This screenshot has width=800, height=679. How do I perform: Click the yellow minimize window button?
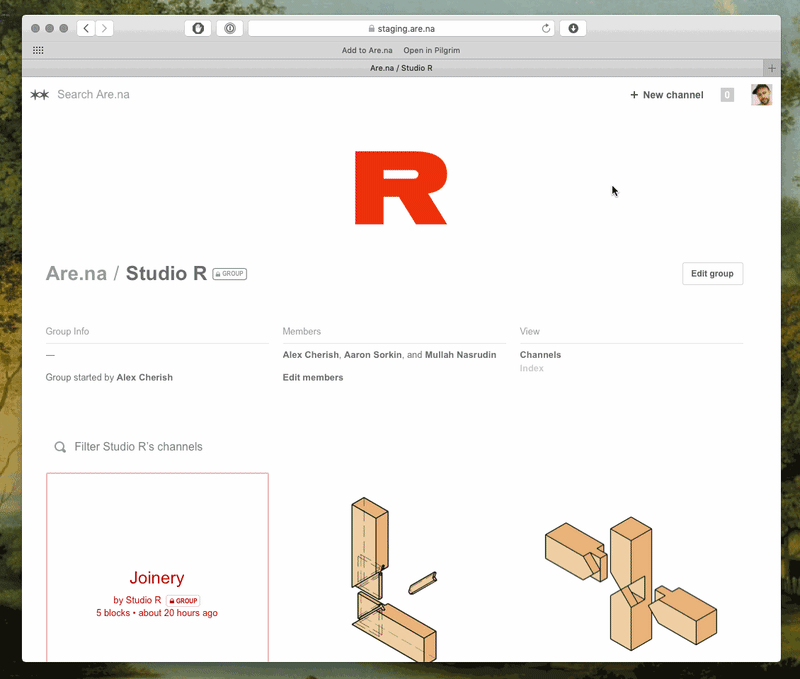[x=49, y=29]
